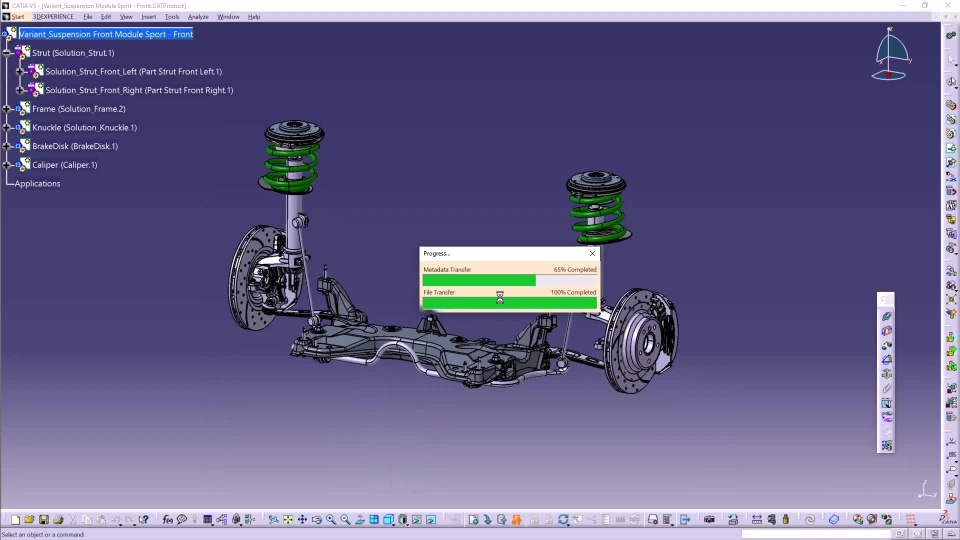Screen dimensions: 960x540
Task: Select Caliper (Caliper.1) in tree
Action: tap(64, 165)
